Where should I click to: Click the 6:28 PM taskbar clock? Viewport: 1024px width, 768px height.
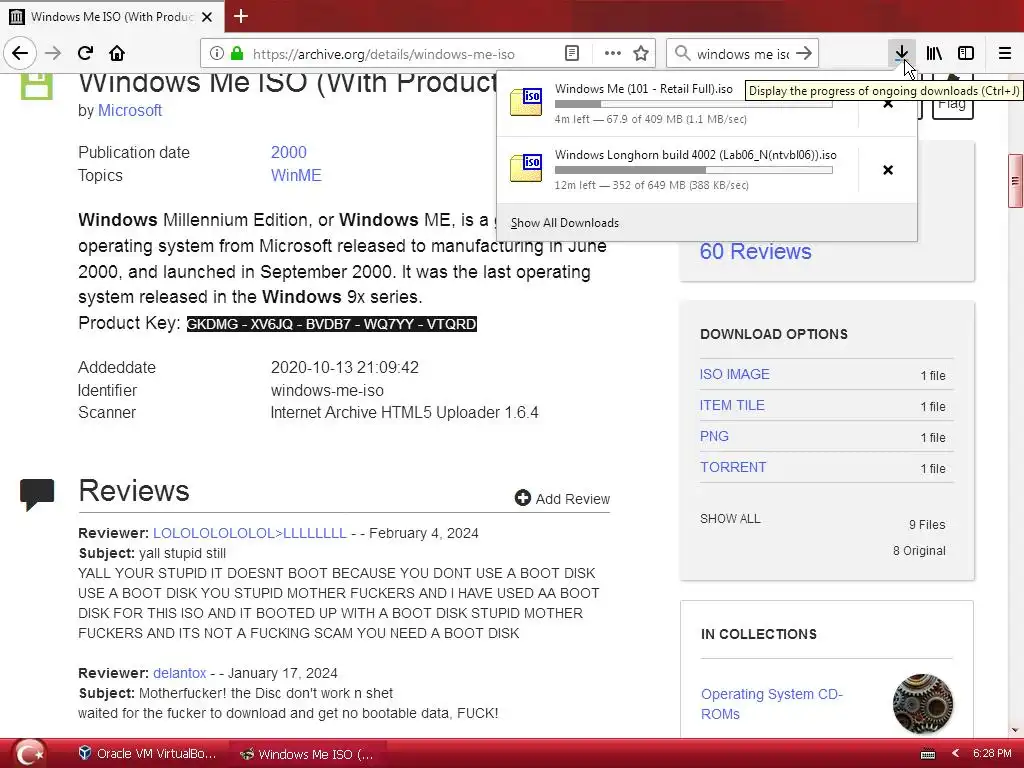(992, 754)
